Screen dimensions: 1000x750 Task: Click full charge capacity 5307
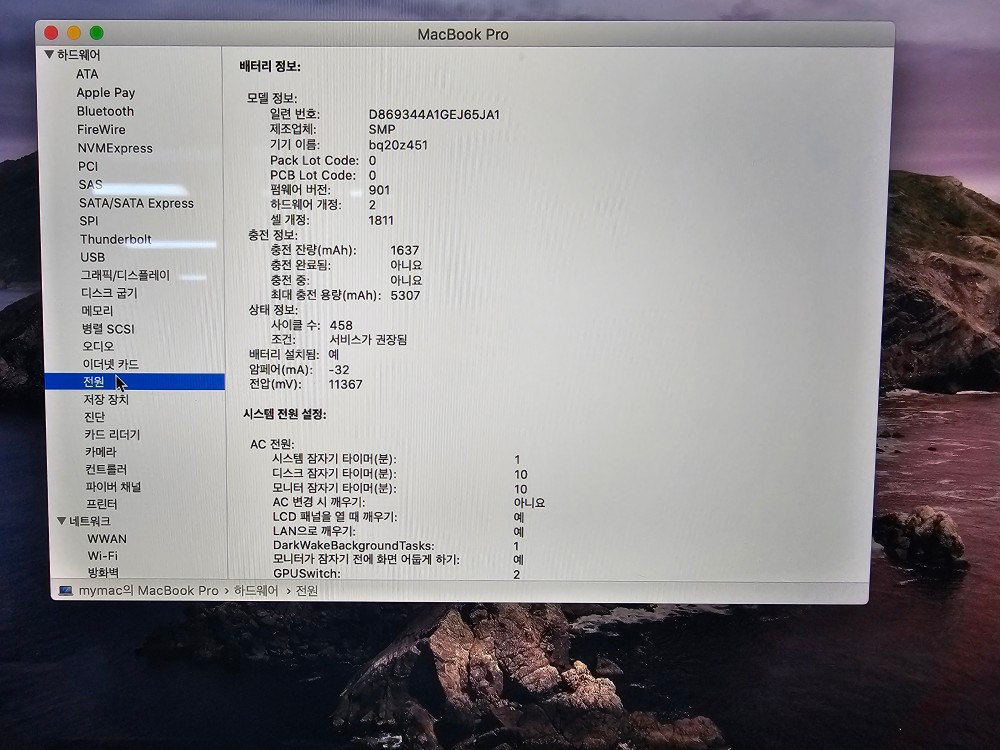405,295
